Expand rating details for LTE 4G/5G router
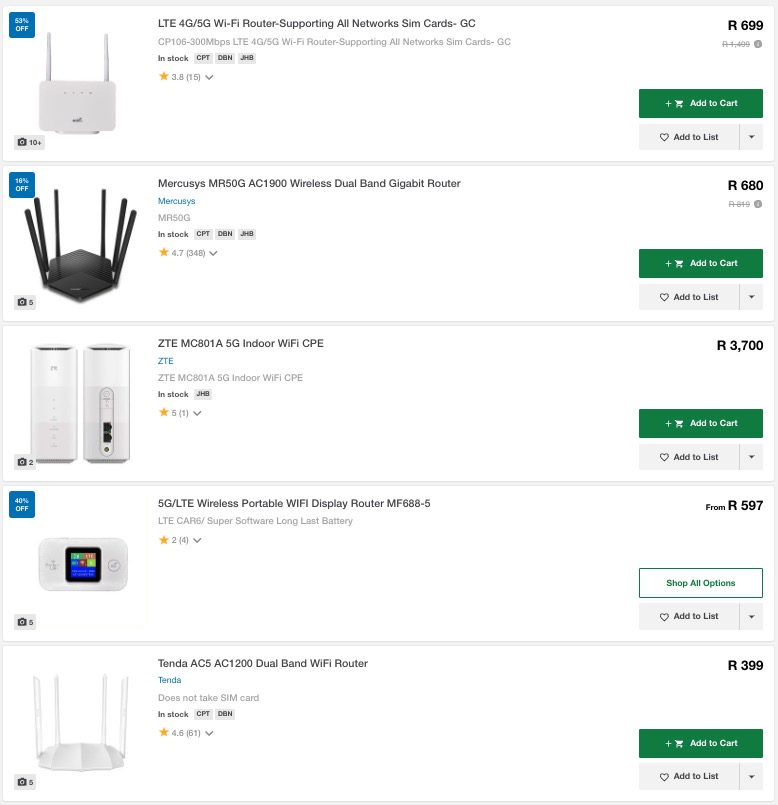 (209, 77)
